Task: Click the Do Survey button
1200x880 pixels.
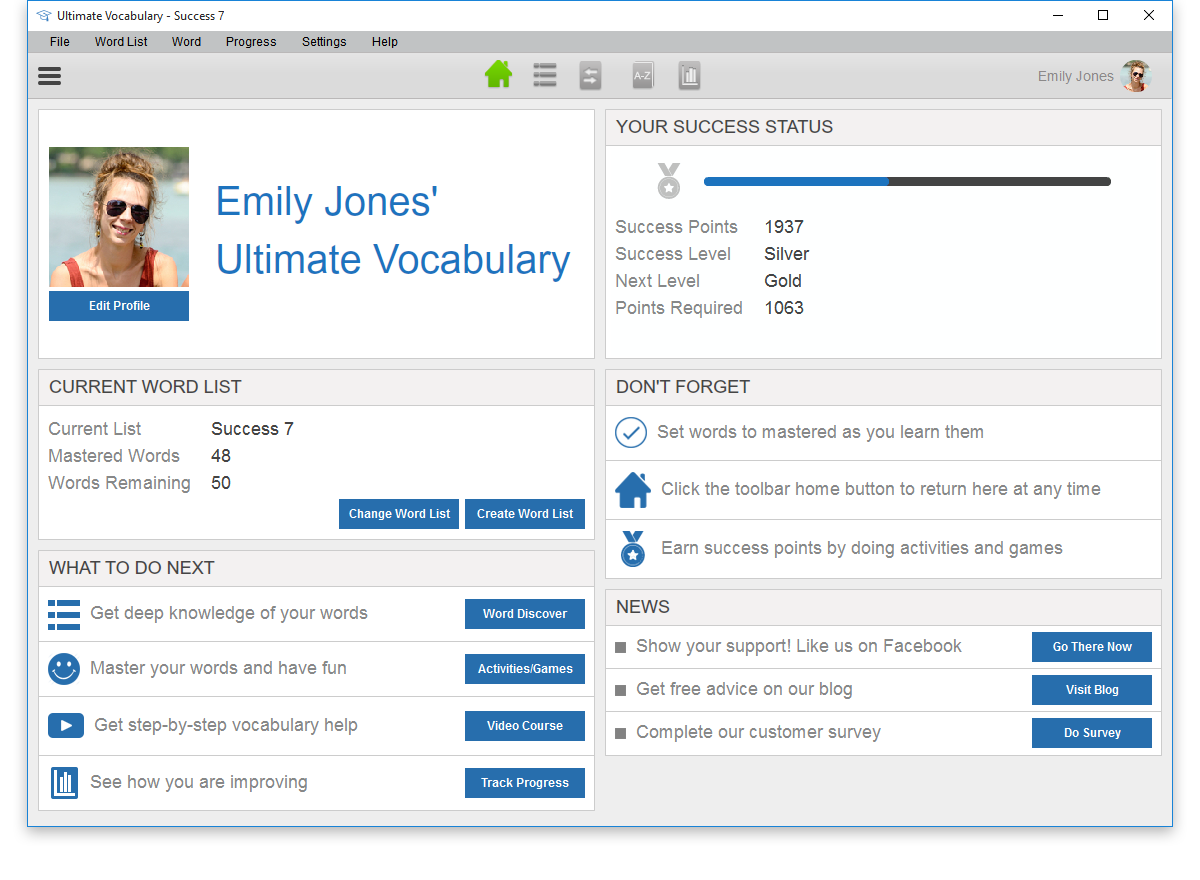Action: pyautogui.click(x=1092, y=733)
